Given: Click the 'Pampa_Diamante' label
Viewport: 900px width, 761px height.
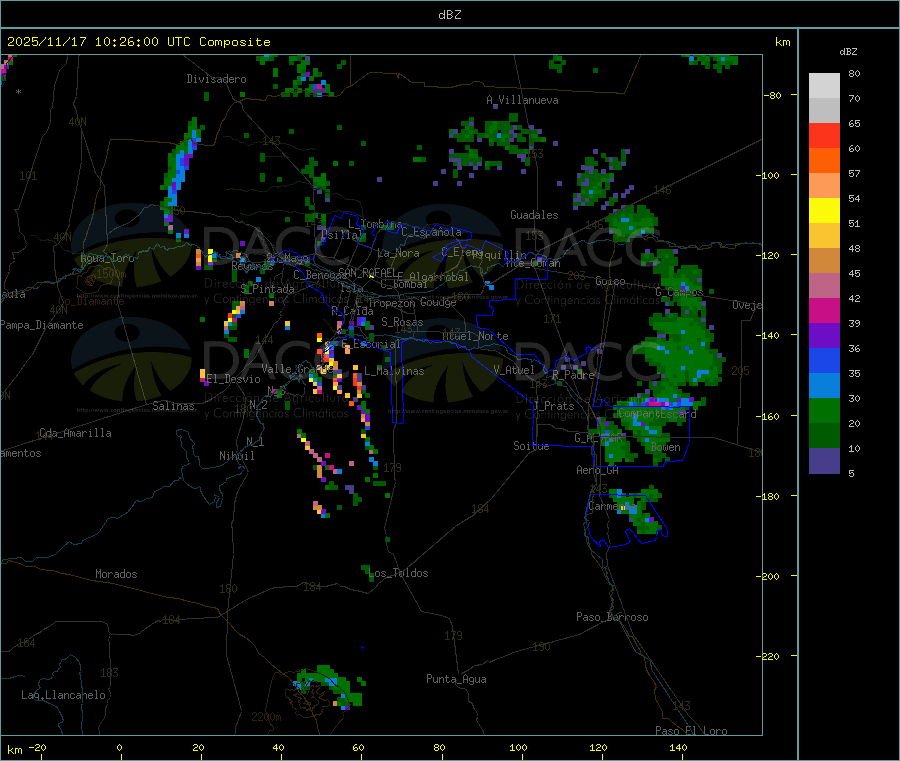Looking at the screenshot, I should 42,325.
